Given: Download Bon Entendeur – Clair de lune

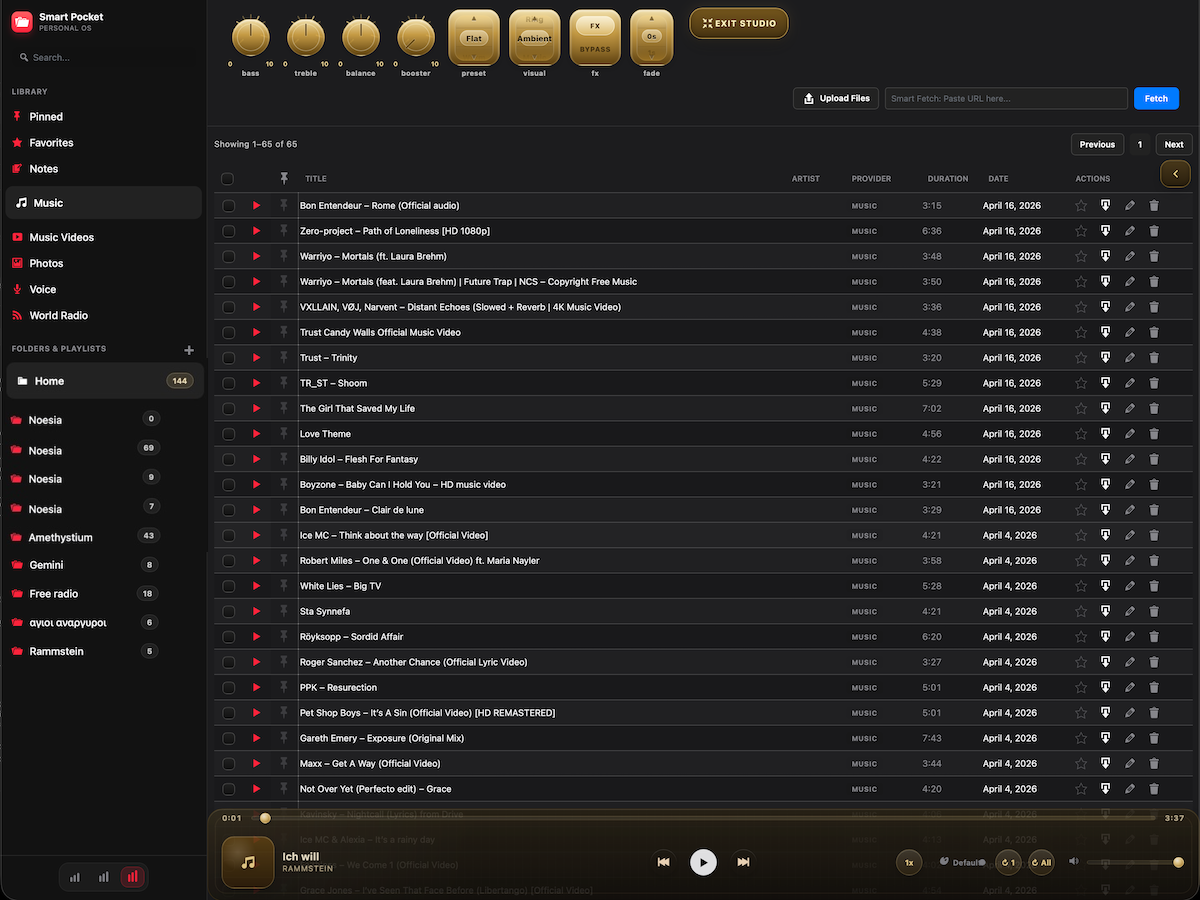Looking at the screenshot, I should click(1105, 510).
